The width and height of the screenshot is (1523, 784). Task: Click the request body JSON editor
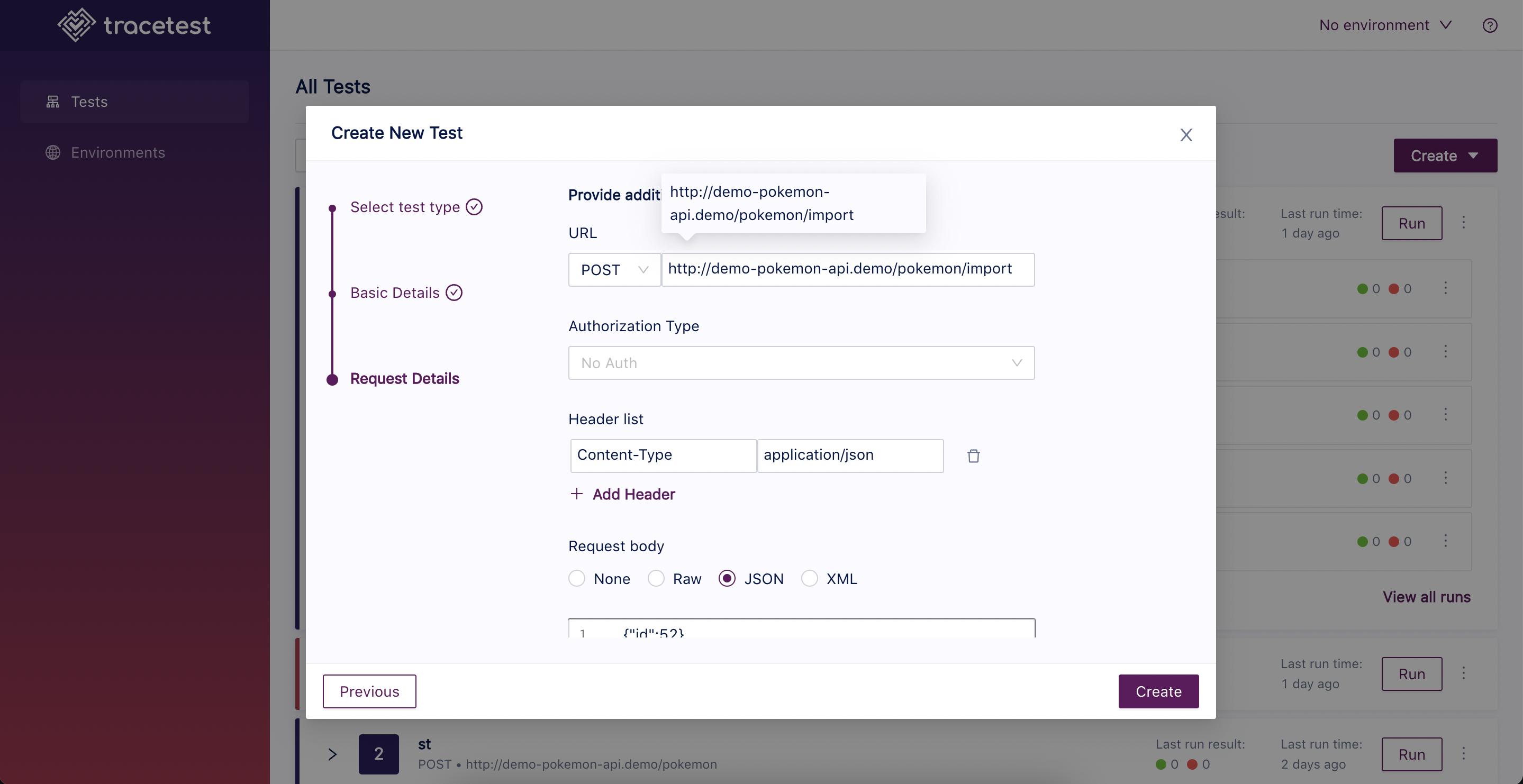[x=801, y=628]
